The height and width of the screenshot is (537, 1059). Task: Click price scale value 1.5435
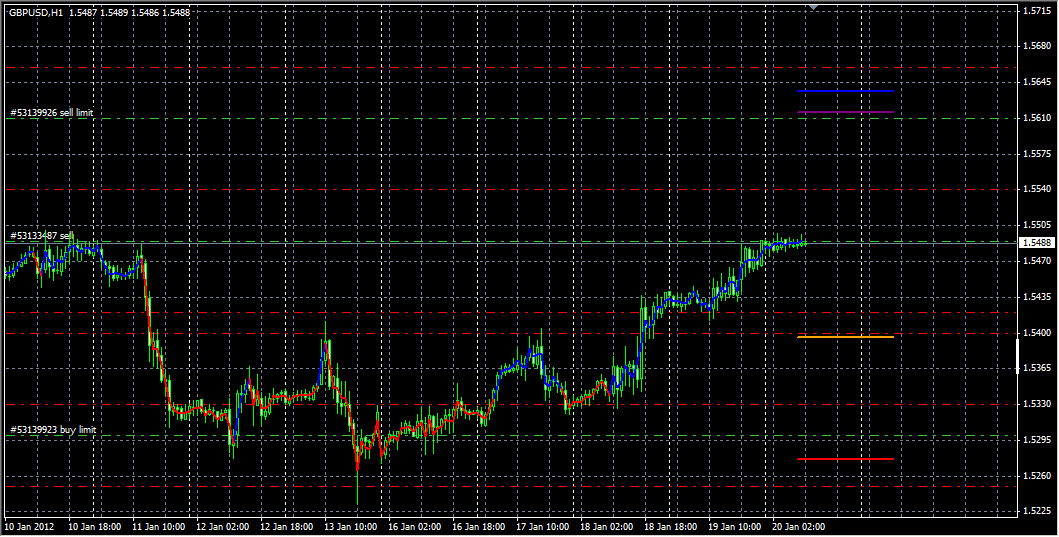[x=1037, y=297]
